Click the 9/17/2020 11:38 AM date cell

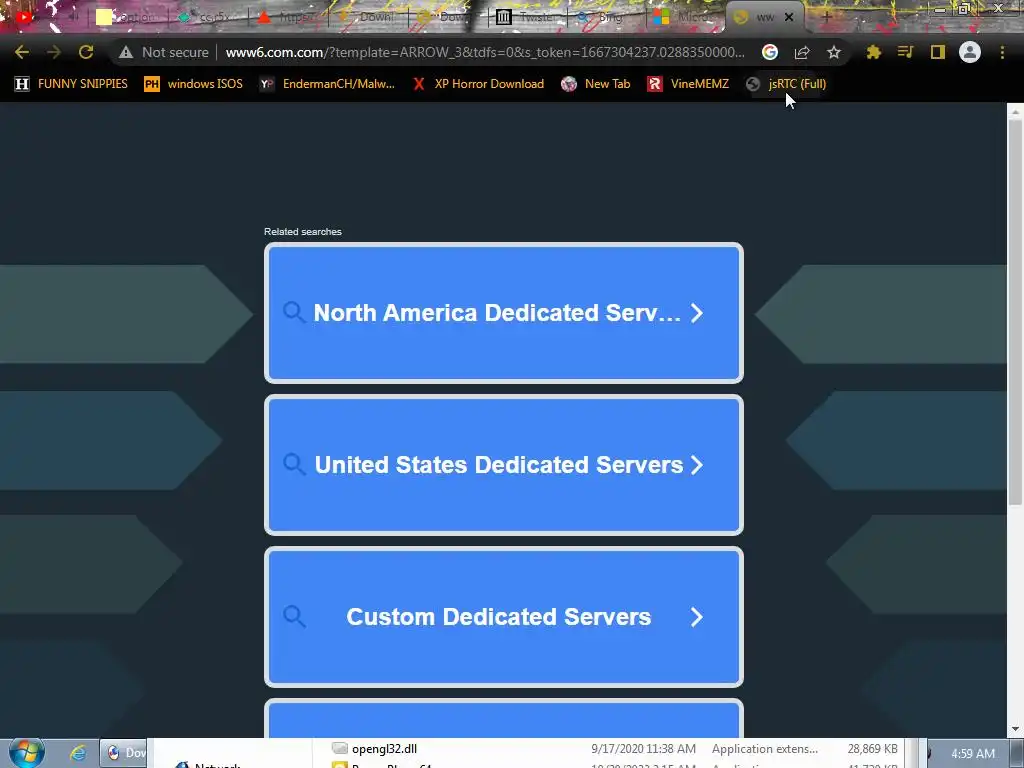click(x=643, y=749)
